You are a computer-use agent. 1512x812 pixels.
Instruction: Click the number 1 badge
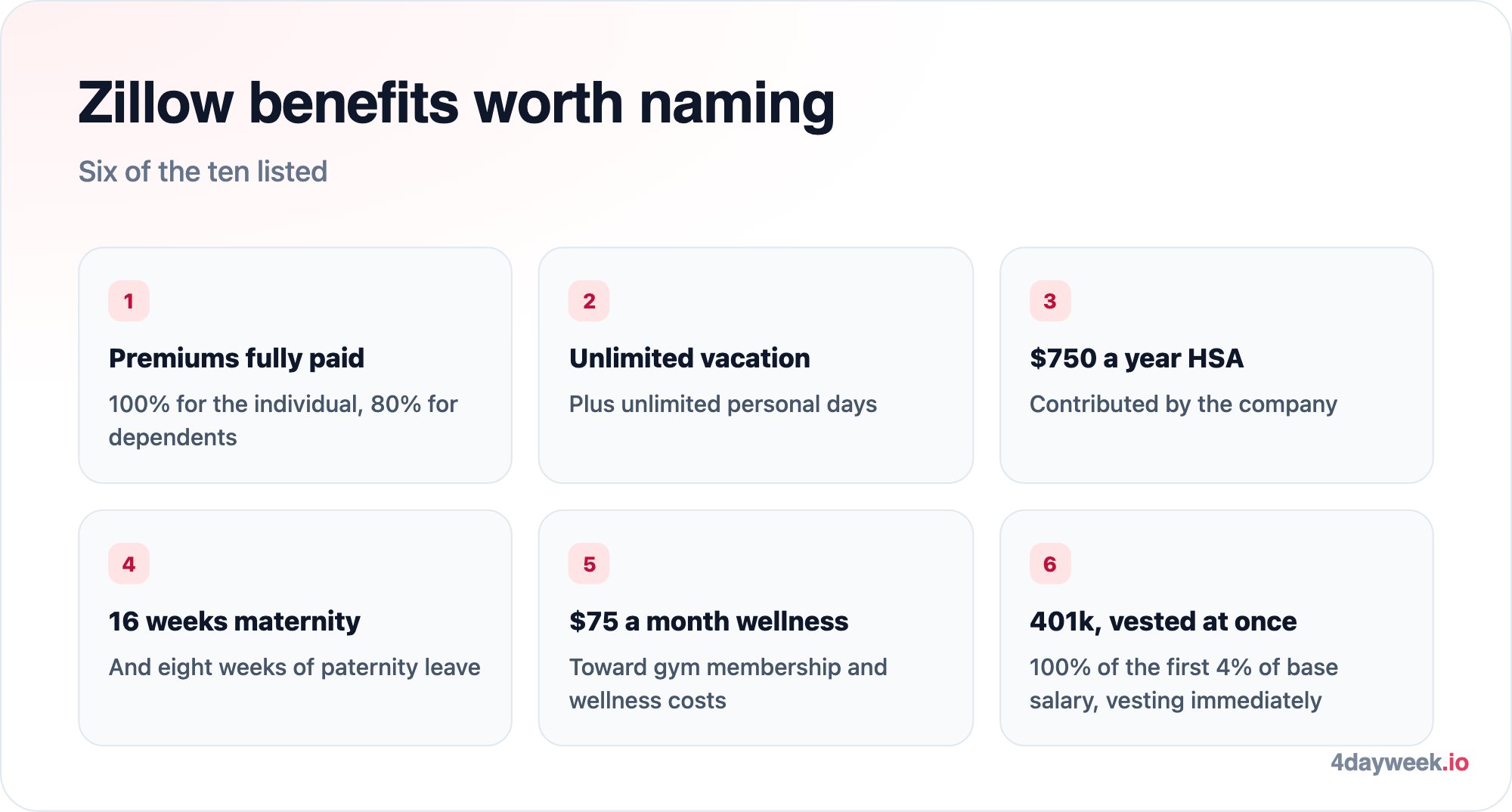[129, 301]
